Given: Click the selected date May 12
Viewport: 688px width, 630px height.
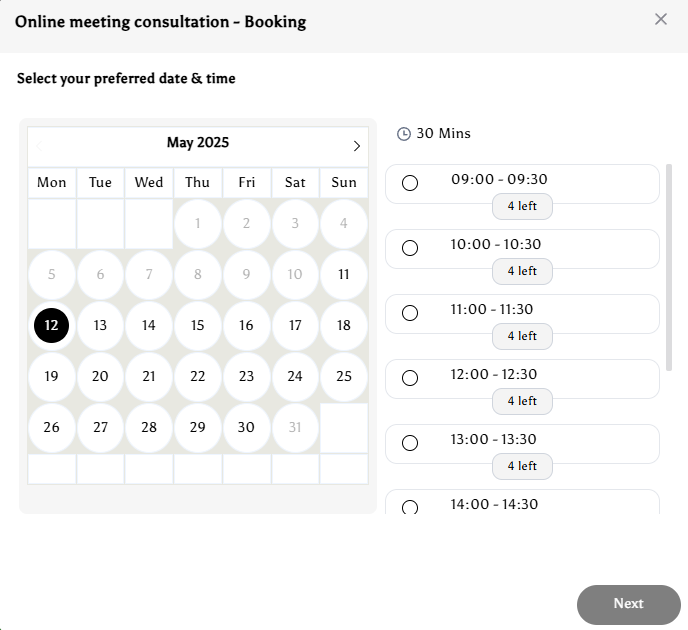Looking at the screenshot, I should click(52, 325).
